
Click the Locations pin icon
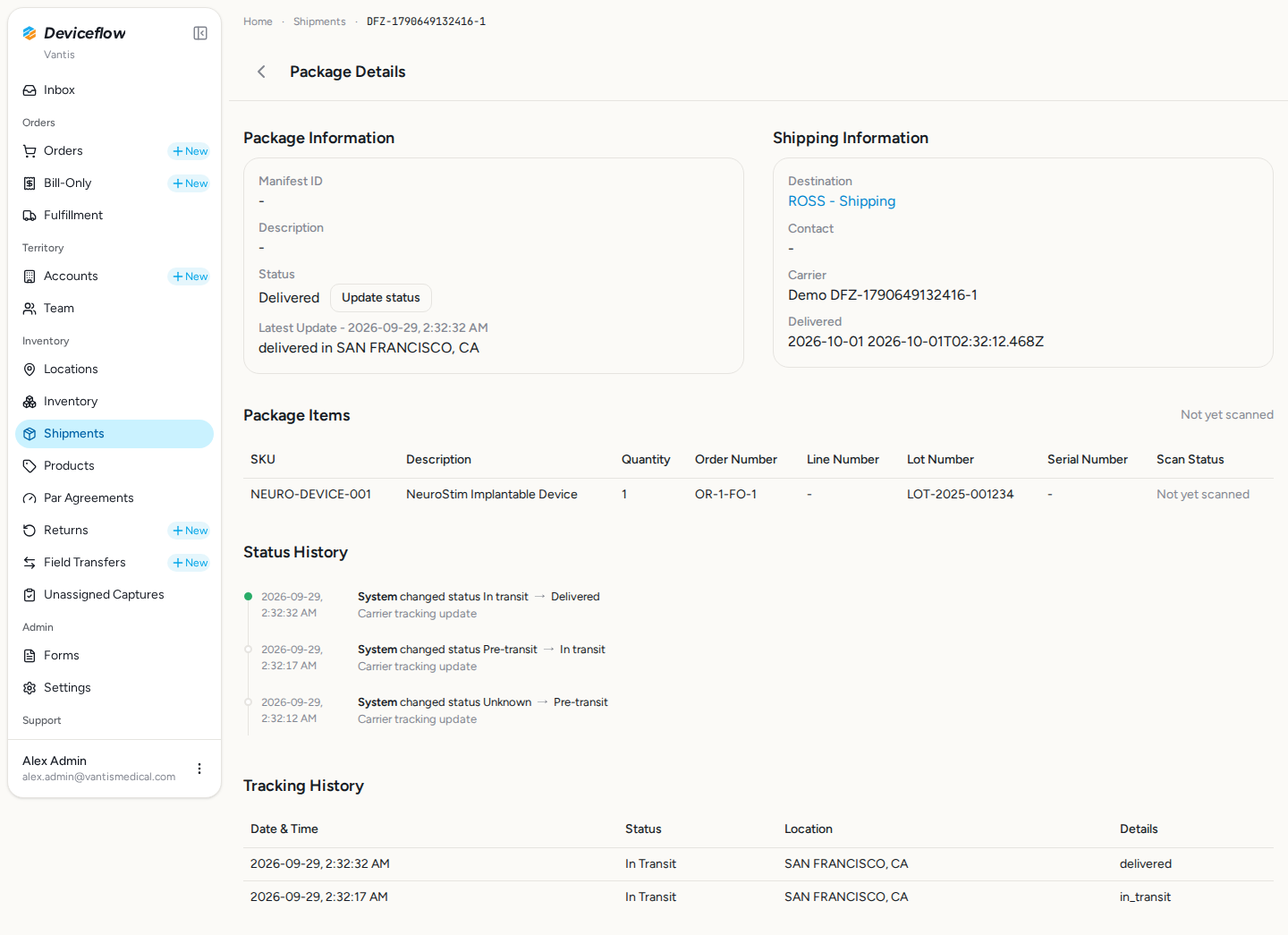[x=30, y=370]
